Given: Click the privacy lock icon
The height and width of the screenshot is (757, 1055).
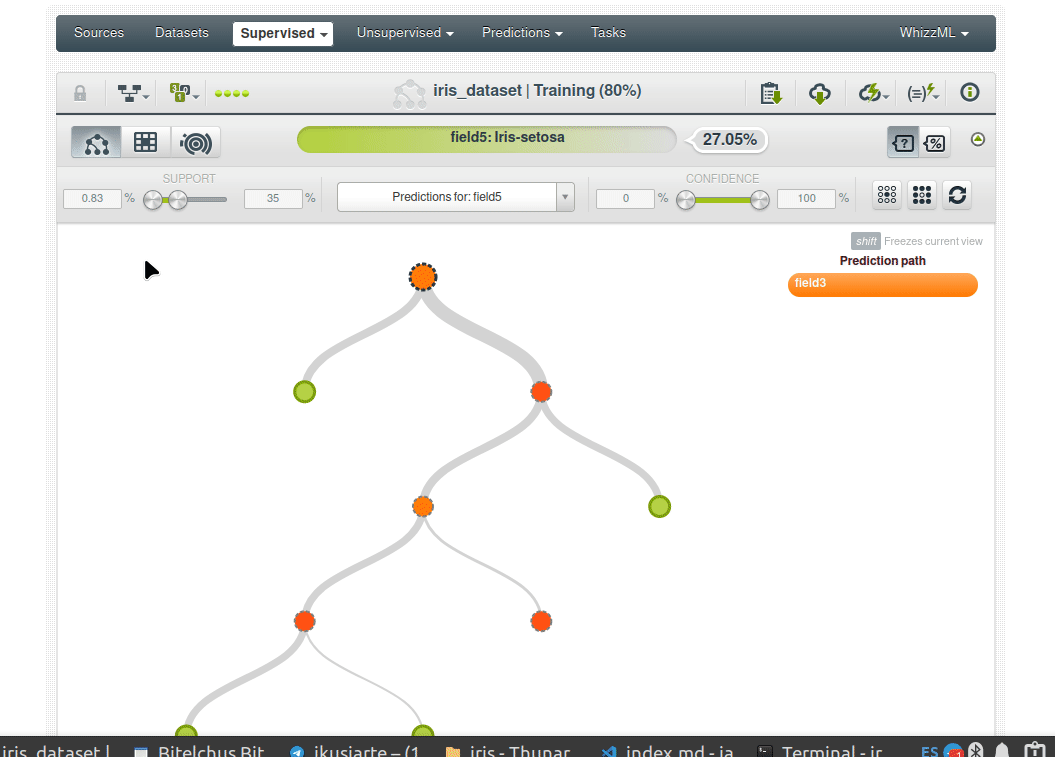Looking at the screenshot, I should click(x=80, y=93).
